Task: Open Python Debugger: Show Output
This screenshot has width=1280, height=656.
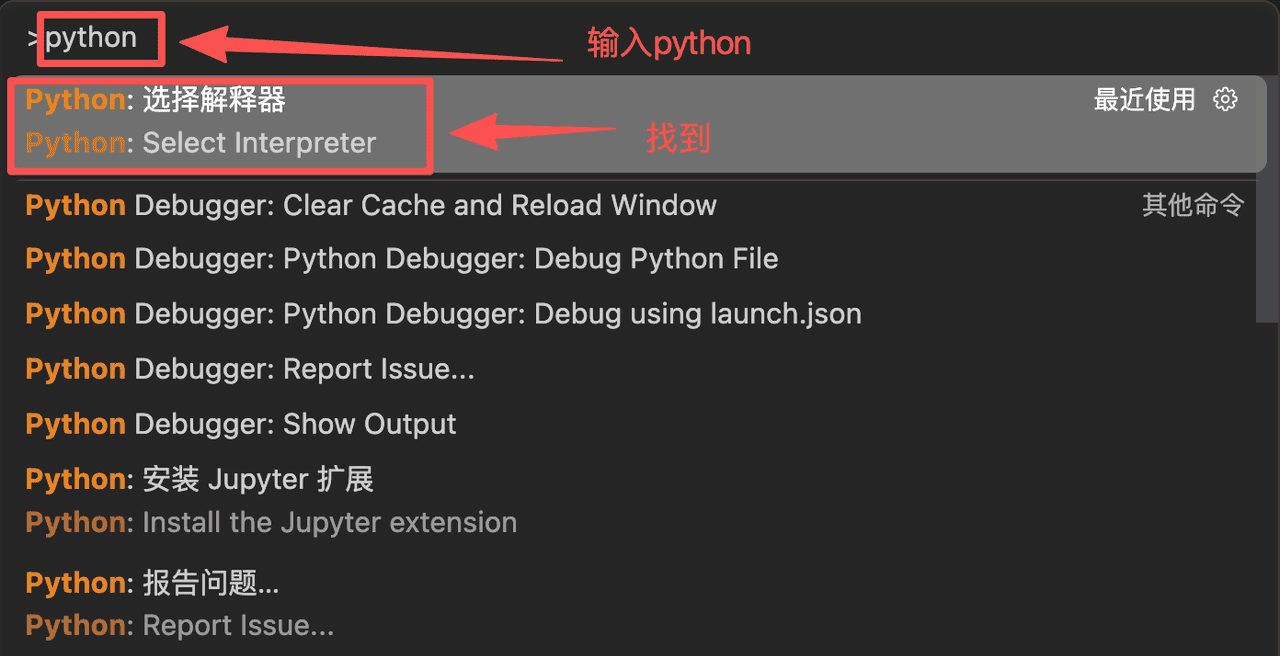Action: click(x=241, y=424)
